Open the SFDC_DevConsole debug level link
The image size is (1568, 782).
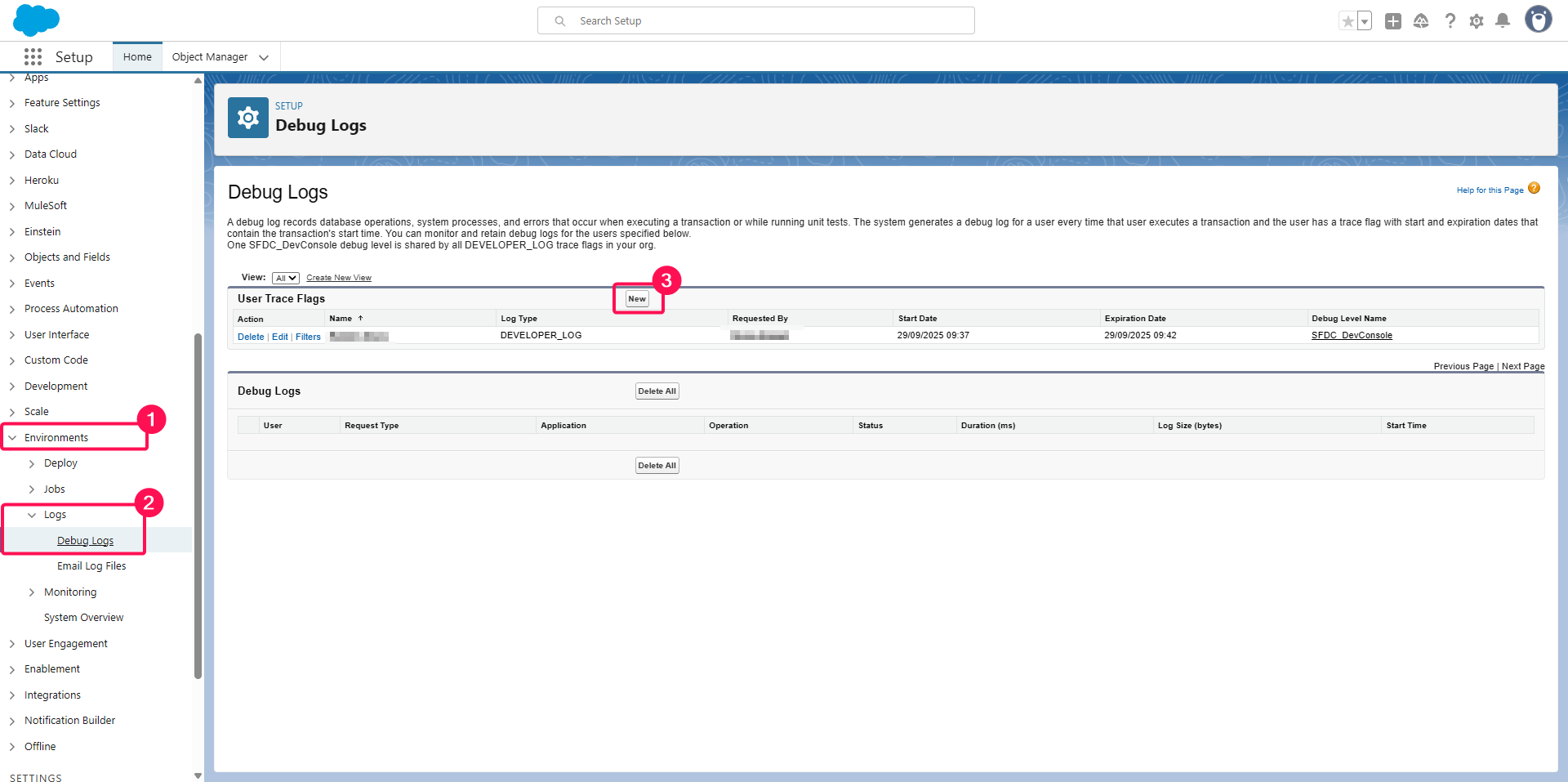(x=1352, y=336)
